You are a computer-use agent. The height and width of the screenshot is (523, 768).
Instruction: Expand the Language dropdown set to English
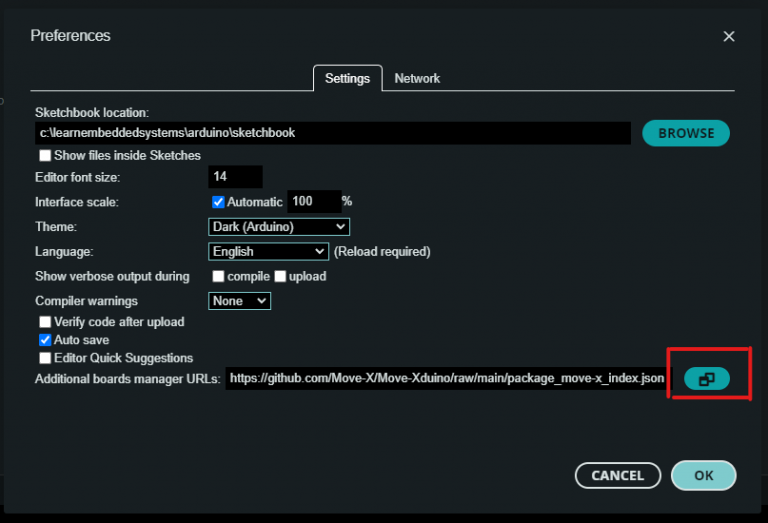(x=268, y=252)
